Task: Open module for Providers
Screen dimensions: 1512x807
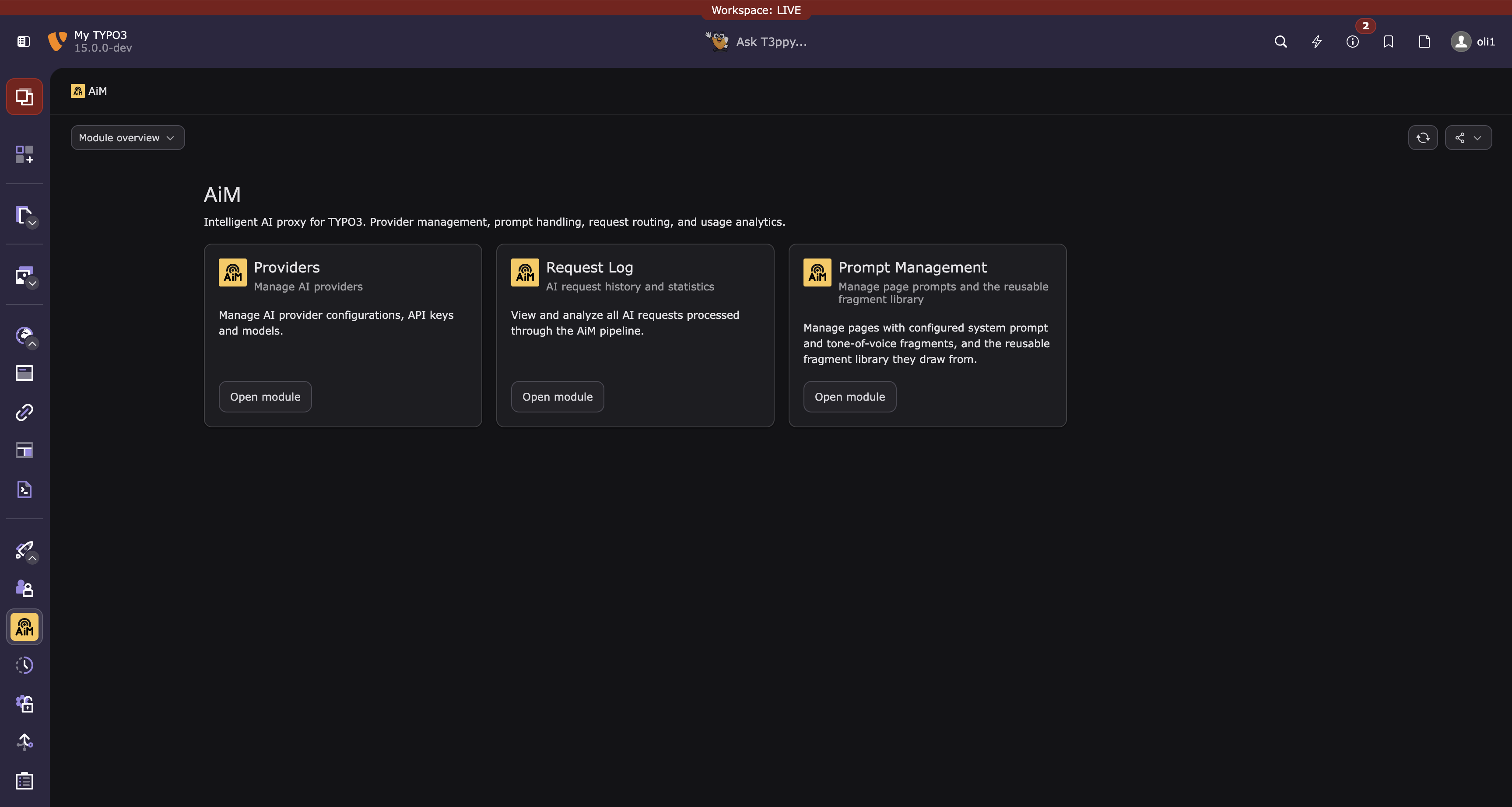Action: coord(265,397)
